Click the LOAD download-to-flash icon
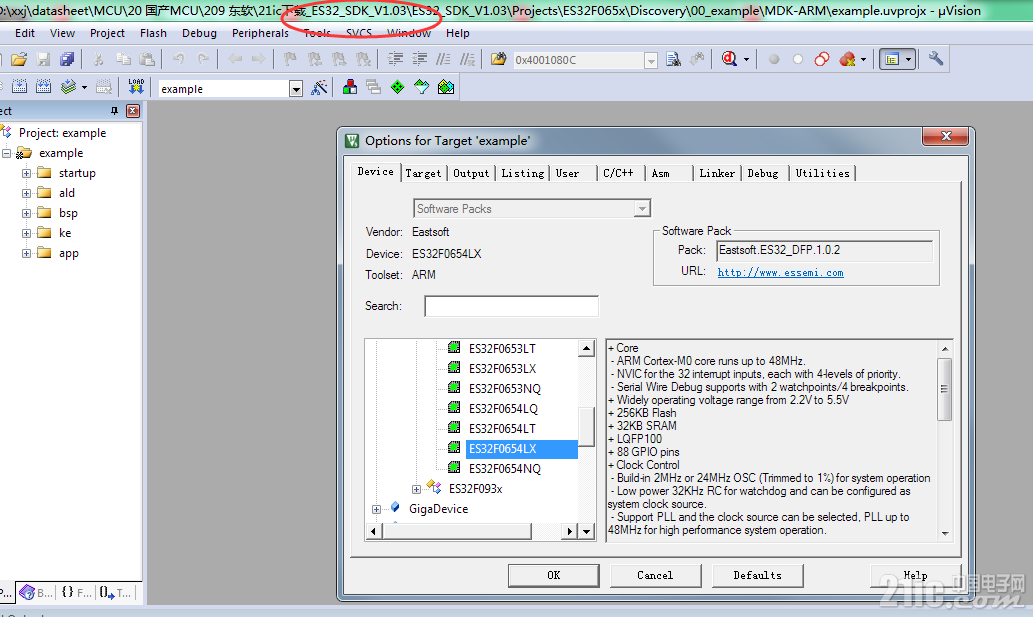Screen dimensions: 1033x617 [x=136, y=88]
